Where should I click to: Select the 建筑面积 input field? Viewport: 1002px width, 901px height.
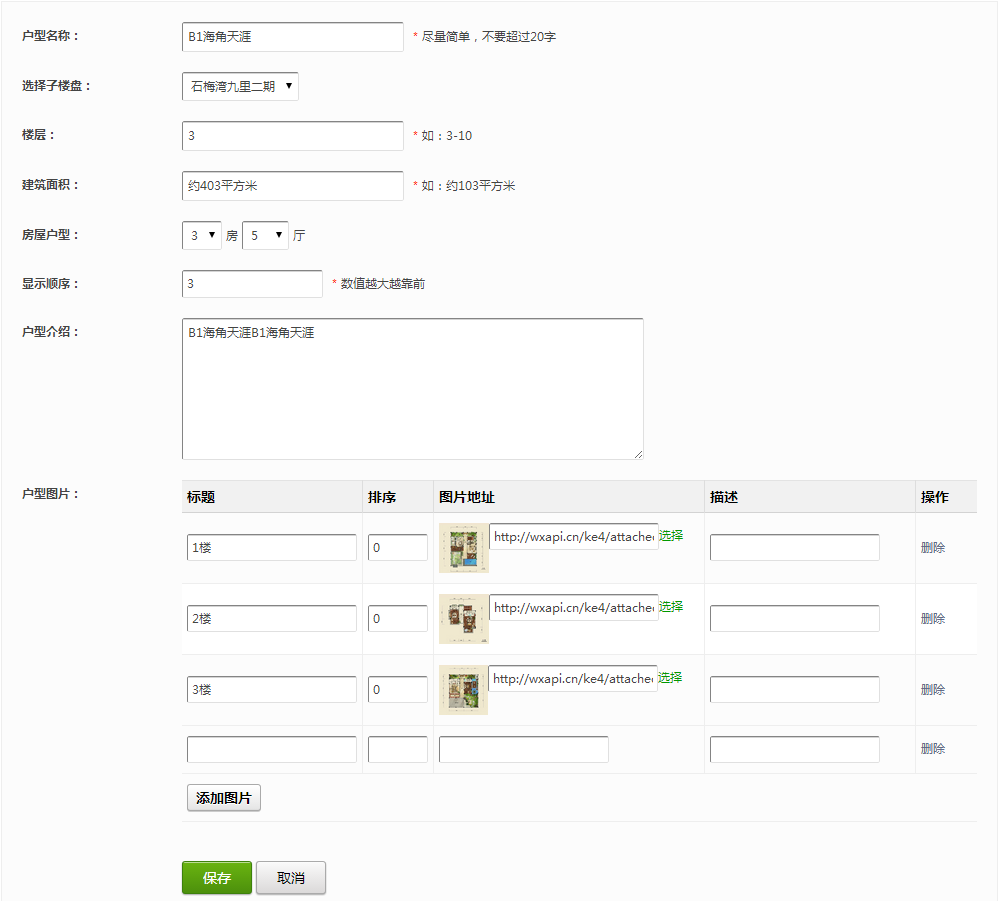click(292, 186)
